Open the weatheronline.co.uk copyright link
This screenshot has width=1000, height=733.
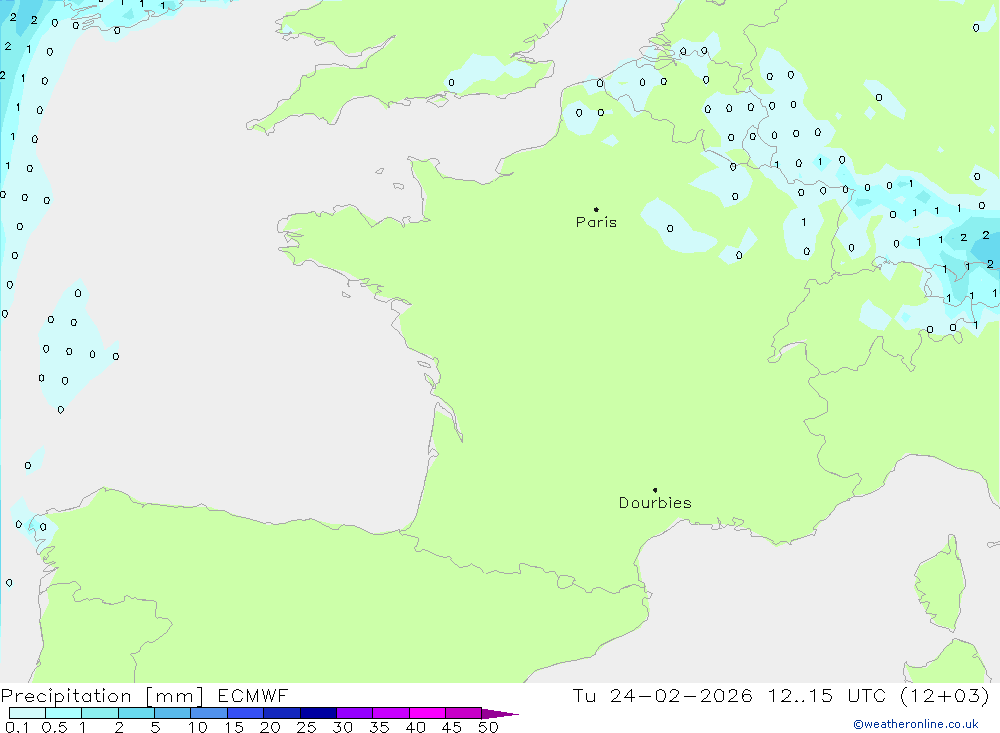click(x=916, y=724)
